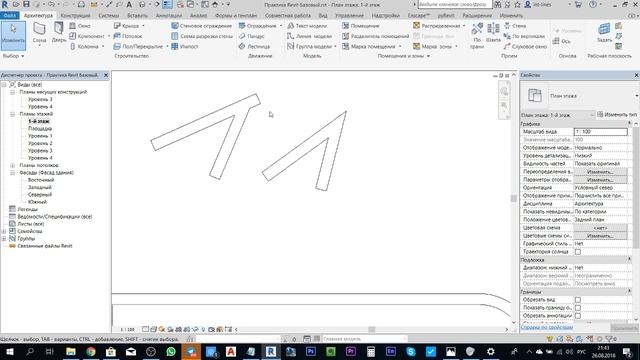
Task: Switch to the Конструкция ribbon tab
Action: [76, 16]
